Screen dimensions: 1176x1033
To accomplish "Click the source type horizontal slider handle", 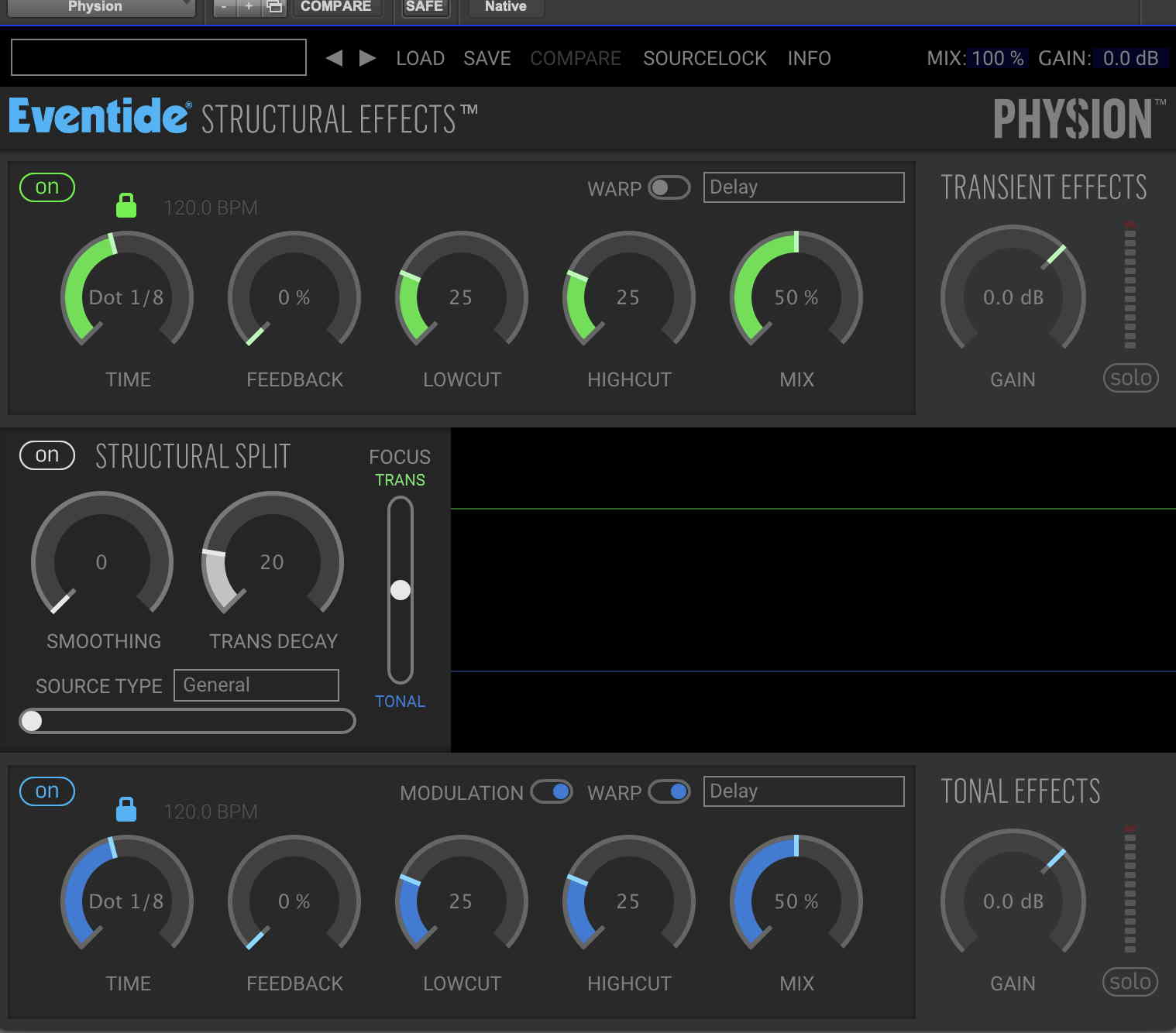I will click(x=32, y=721).
